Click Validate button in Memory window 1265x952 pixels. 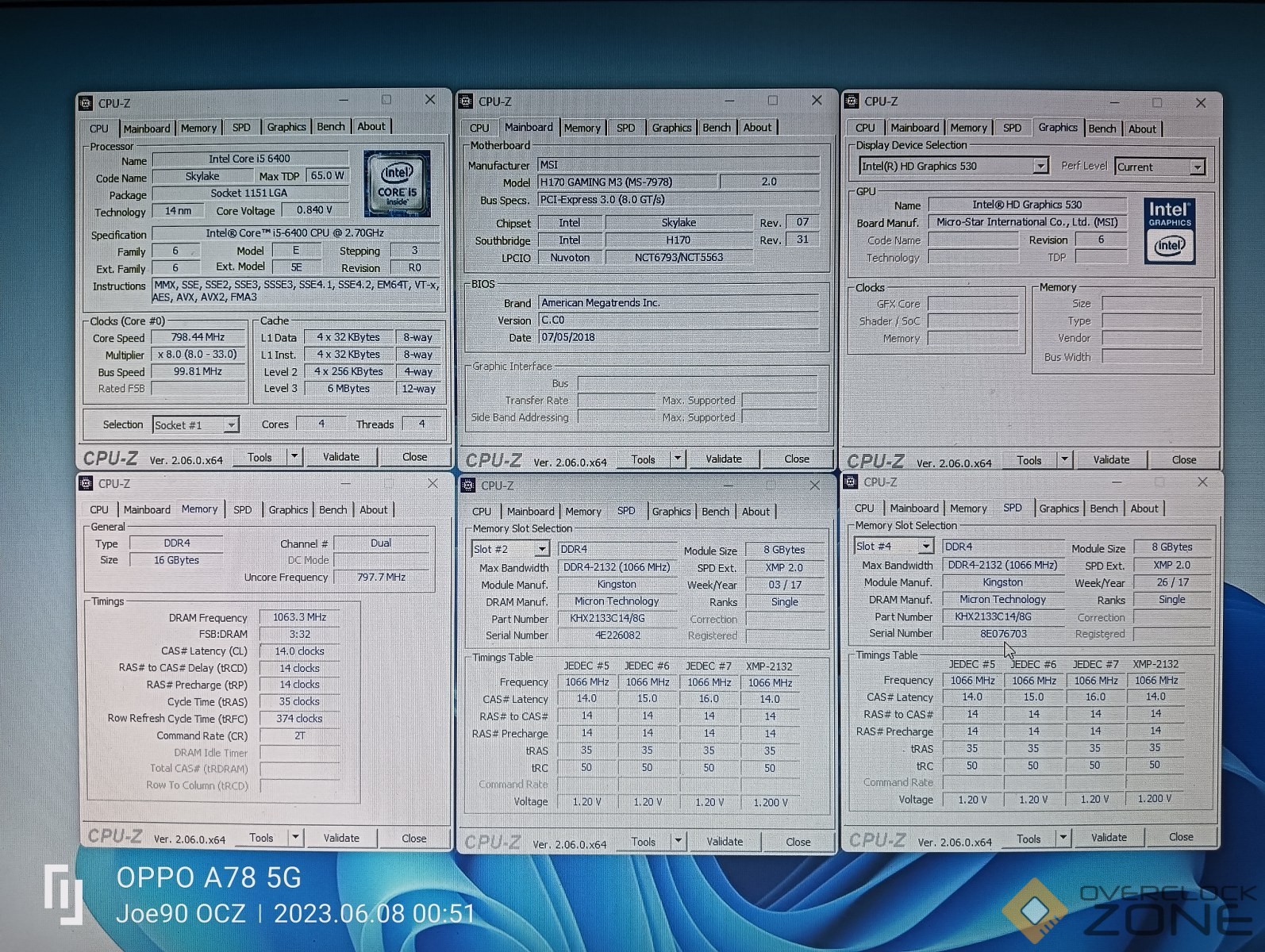[341, 838]
